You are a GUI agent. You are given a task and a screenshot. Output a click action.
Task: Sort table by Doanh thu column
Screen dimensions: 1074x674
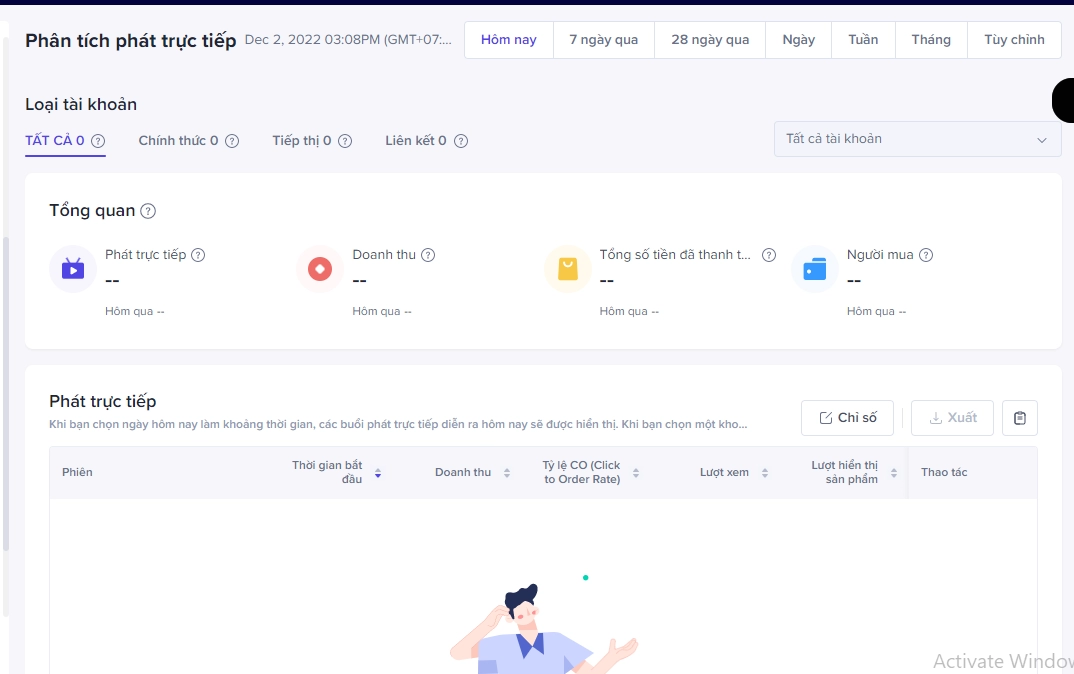click(x=507, y=473)
